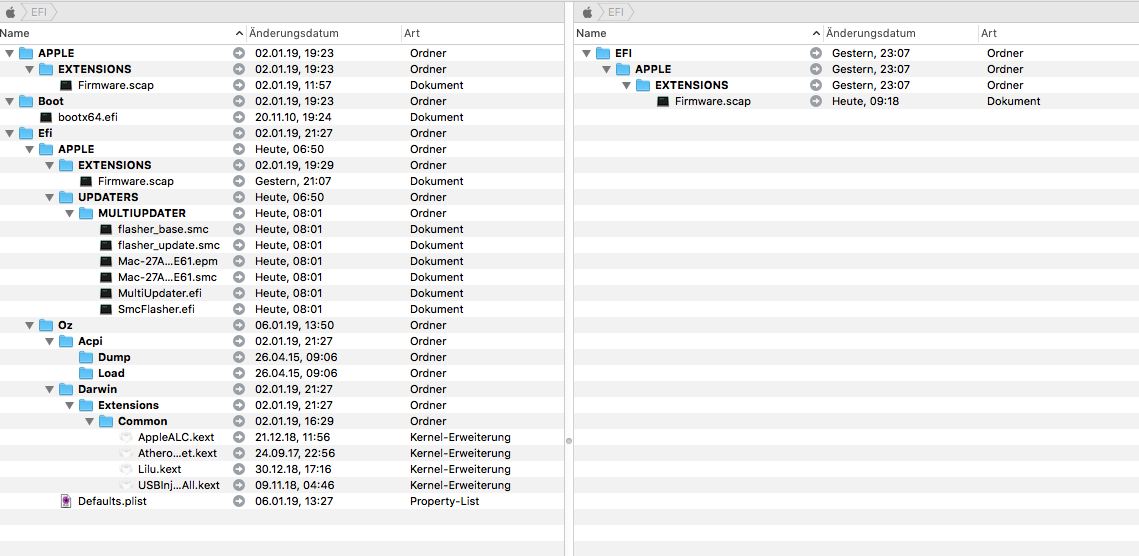Click date Gestern, 21:07 in left pane
Viewport: 1139px width, 556px height.
[x=291, y=181]
